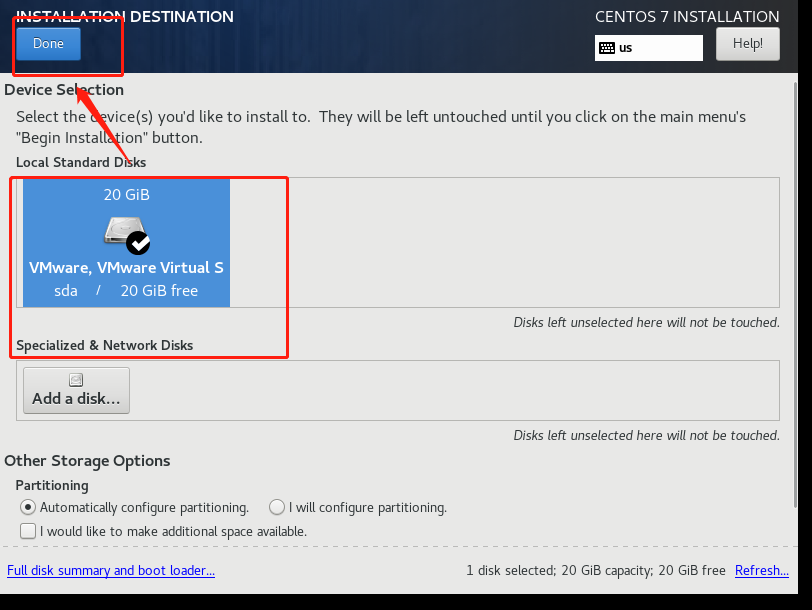Click the hard drive icon with checkmark
The image size is (812, 610).
pos(127,236)
